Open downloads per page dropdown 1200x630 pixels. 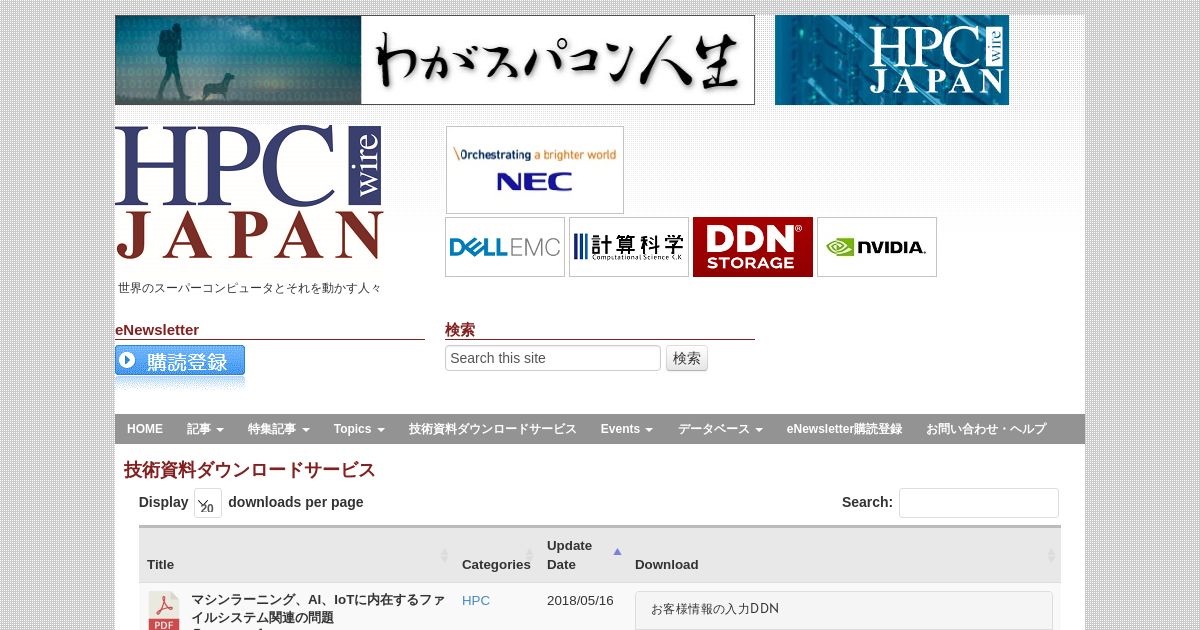pos(208,503)
